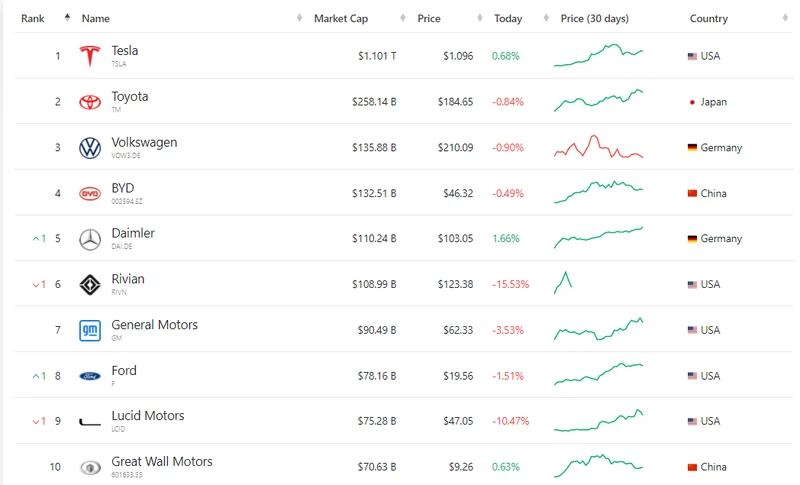Select BYD ticker 002594.SZ
This screenshot has width=800, height=485.
[x=127, y=201]
